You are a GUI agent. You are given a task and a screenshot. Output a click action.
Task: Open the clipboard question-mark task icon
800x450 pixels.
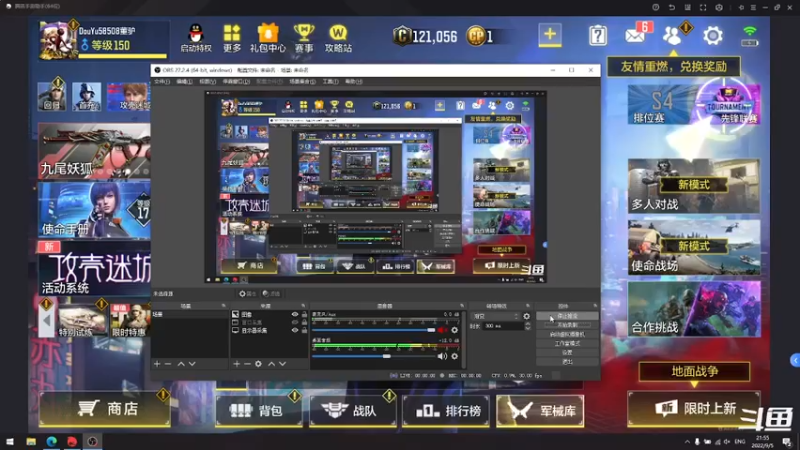click(x=597, y=35)
